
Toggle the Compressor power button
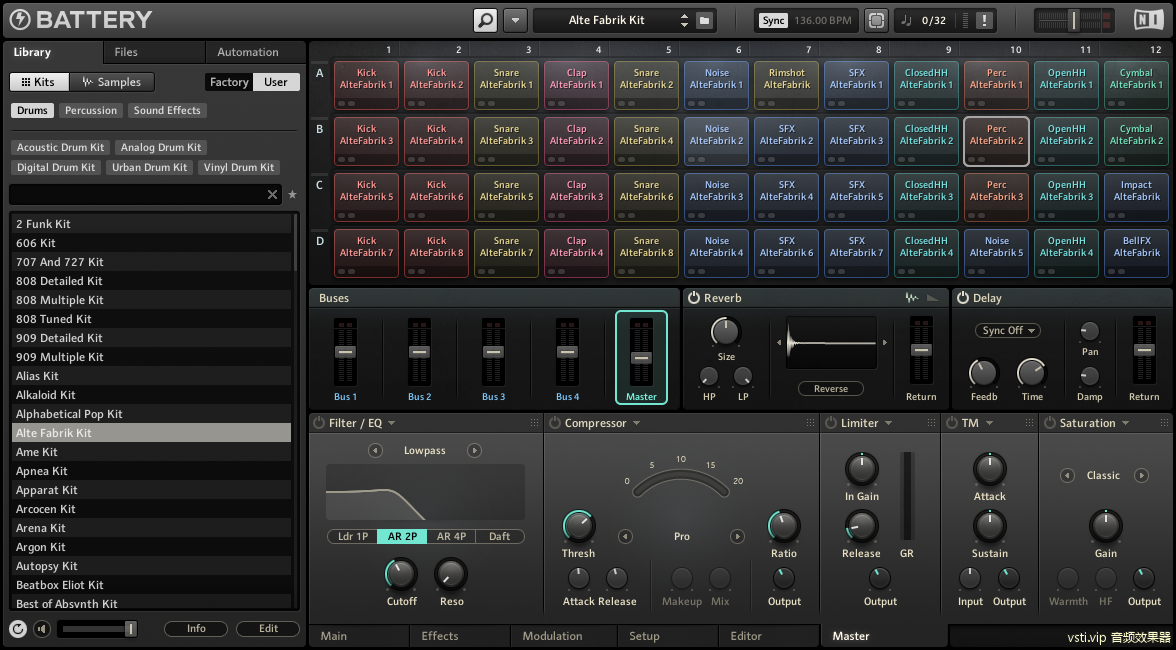(554, 423)
